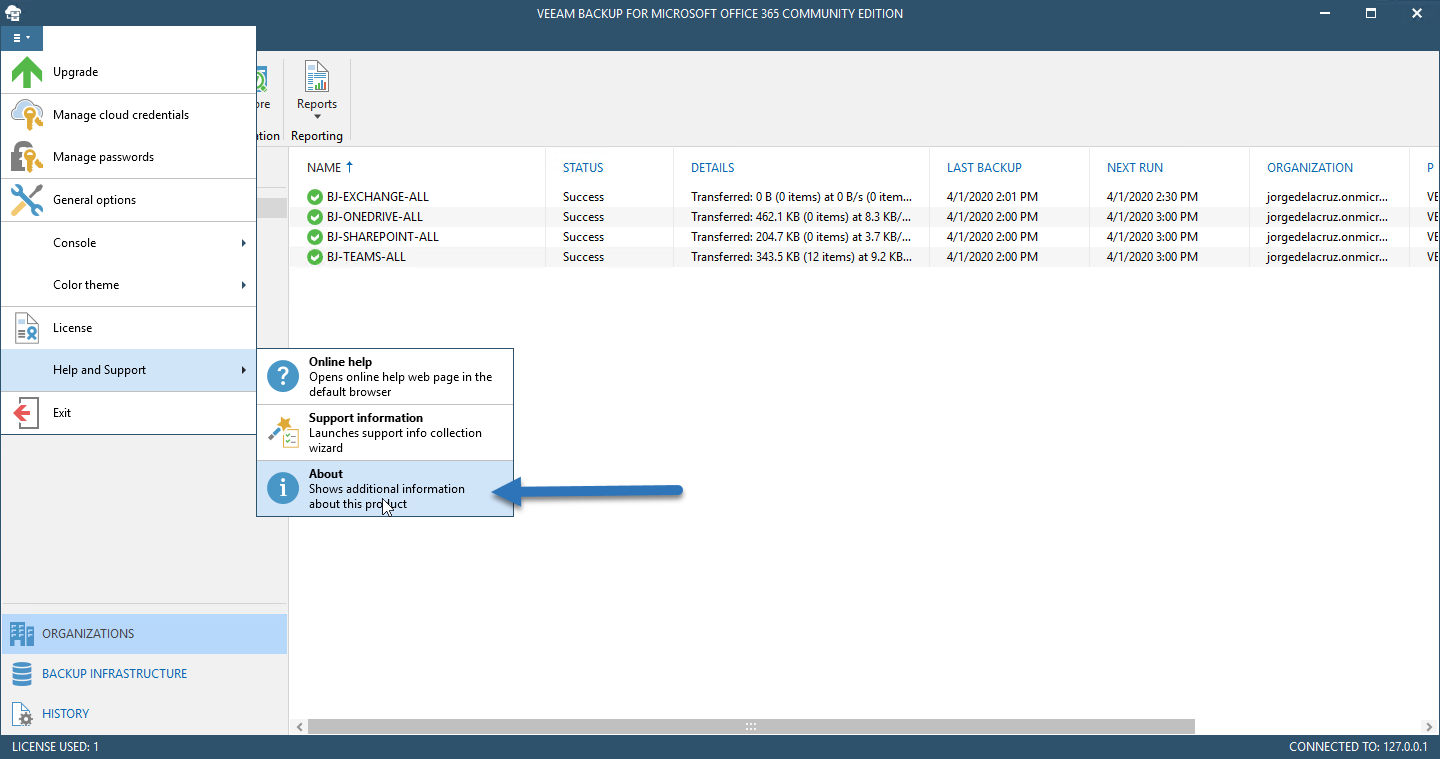Viewport: 1440px width, 759px height.
Task: Click the success icon for BJ-TEAMS-ALL
Action: (x=315, y=257)
